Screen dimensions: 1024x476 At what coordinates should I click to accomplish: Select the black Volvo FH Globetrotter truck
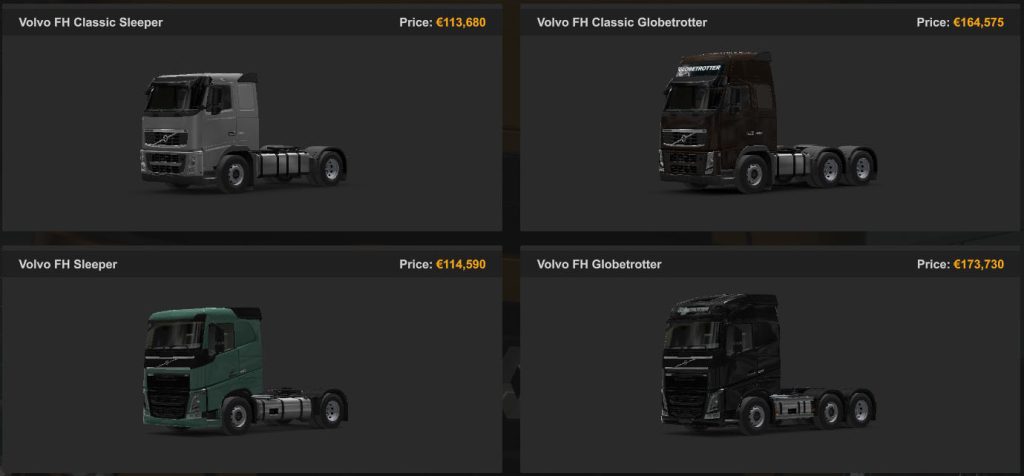click(x=768, y=364)
